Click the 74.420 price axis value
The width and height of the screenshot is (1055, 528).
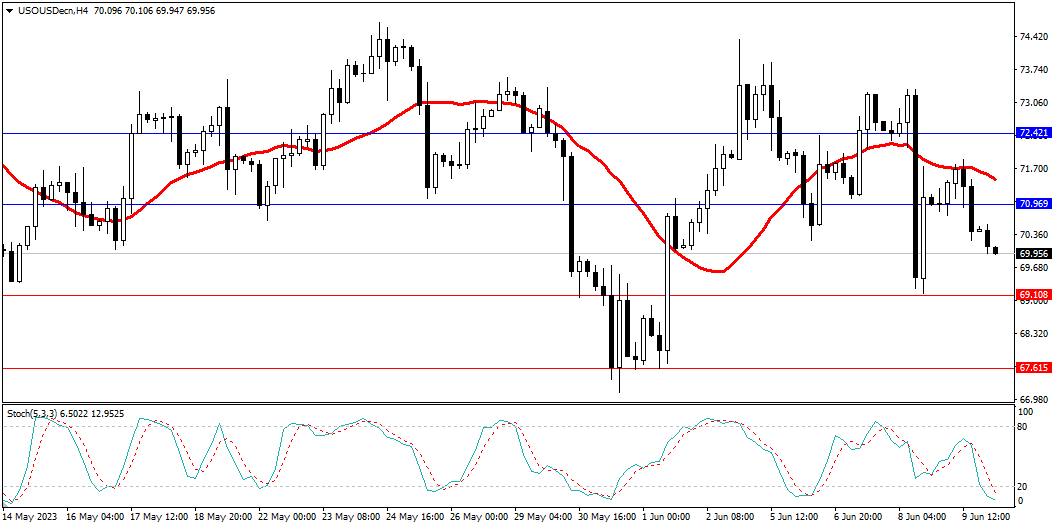click(x=1033, y=37)
